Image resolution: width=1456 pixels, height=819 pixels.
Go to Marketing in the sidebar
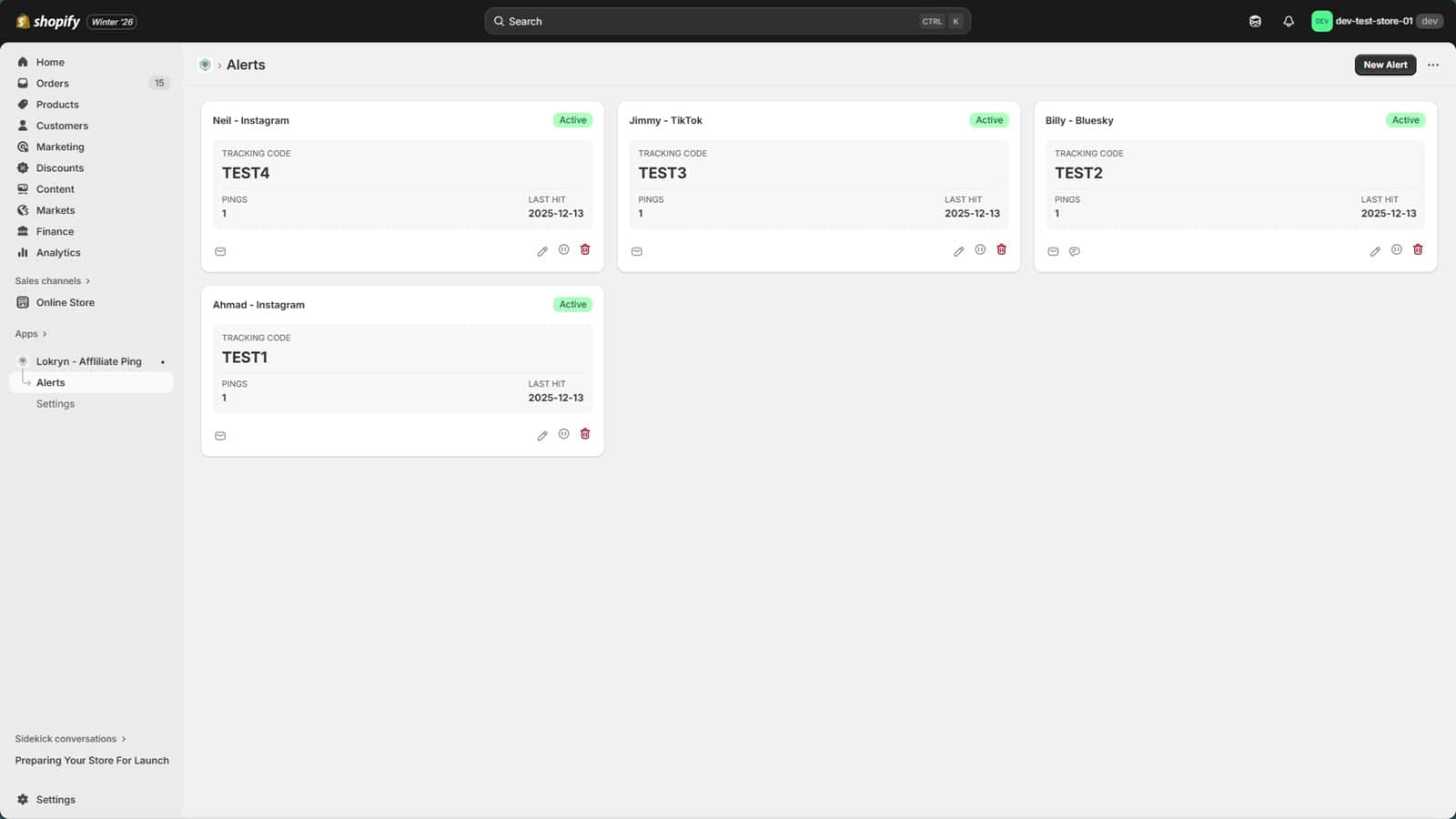click(x=60, y=147)
